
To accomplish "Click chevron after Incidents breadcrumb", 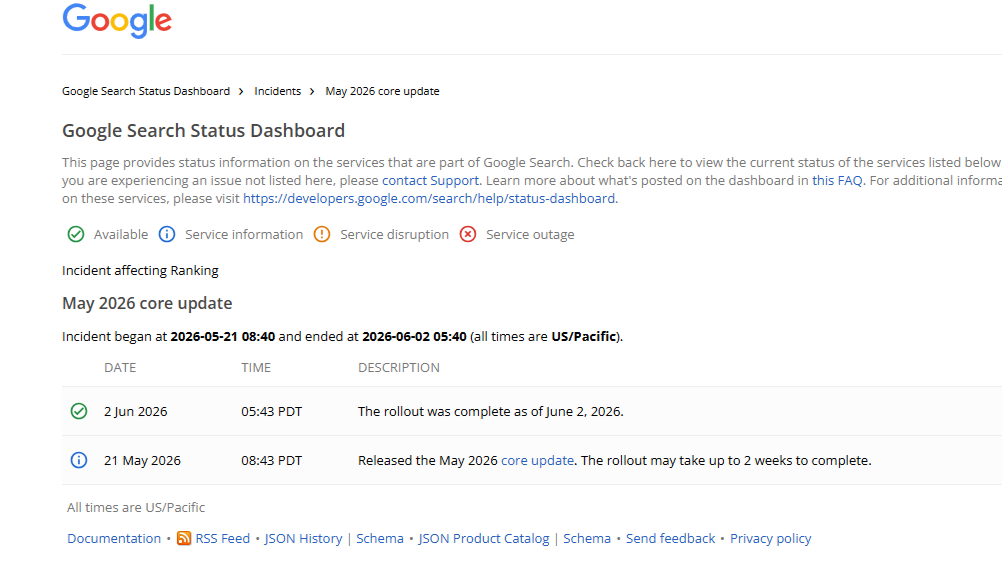I will click(312, 91).
